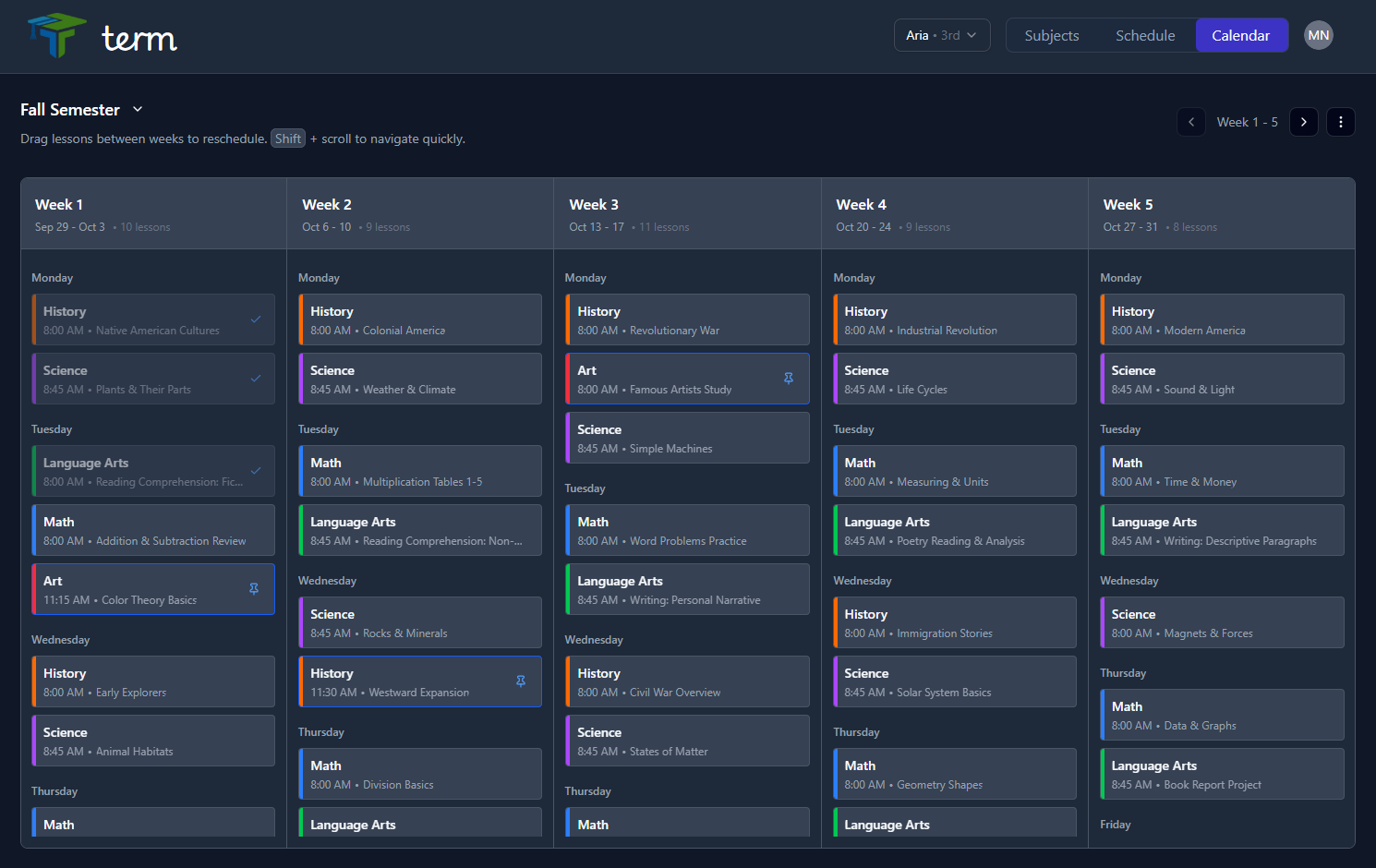Image resolution: width=1376 pixels, height=868 pixels.
Task: Go to next weeks with right arrow
Action: pyautogui.click(x=1303, y=122)
